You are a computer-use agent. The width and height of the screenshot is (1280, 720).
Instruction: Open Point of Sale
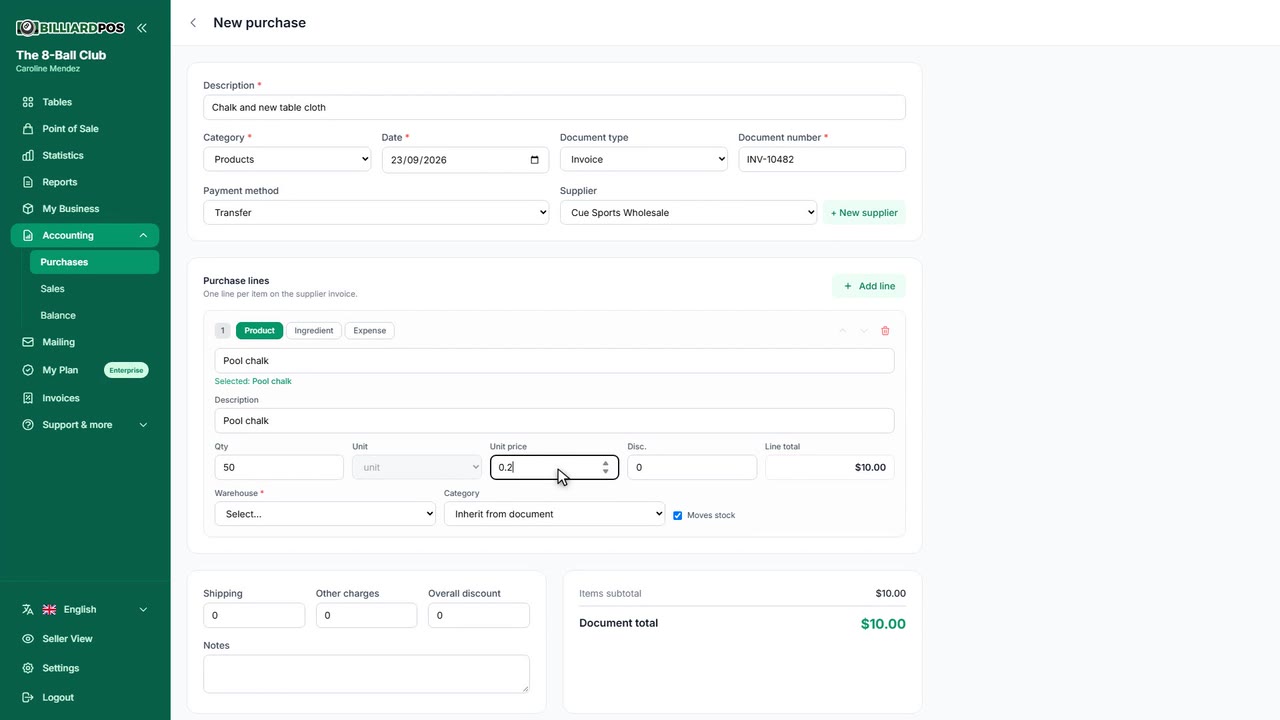85,129
